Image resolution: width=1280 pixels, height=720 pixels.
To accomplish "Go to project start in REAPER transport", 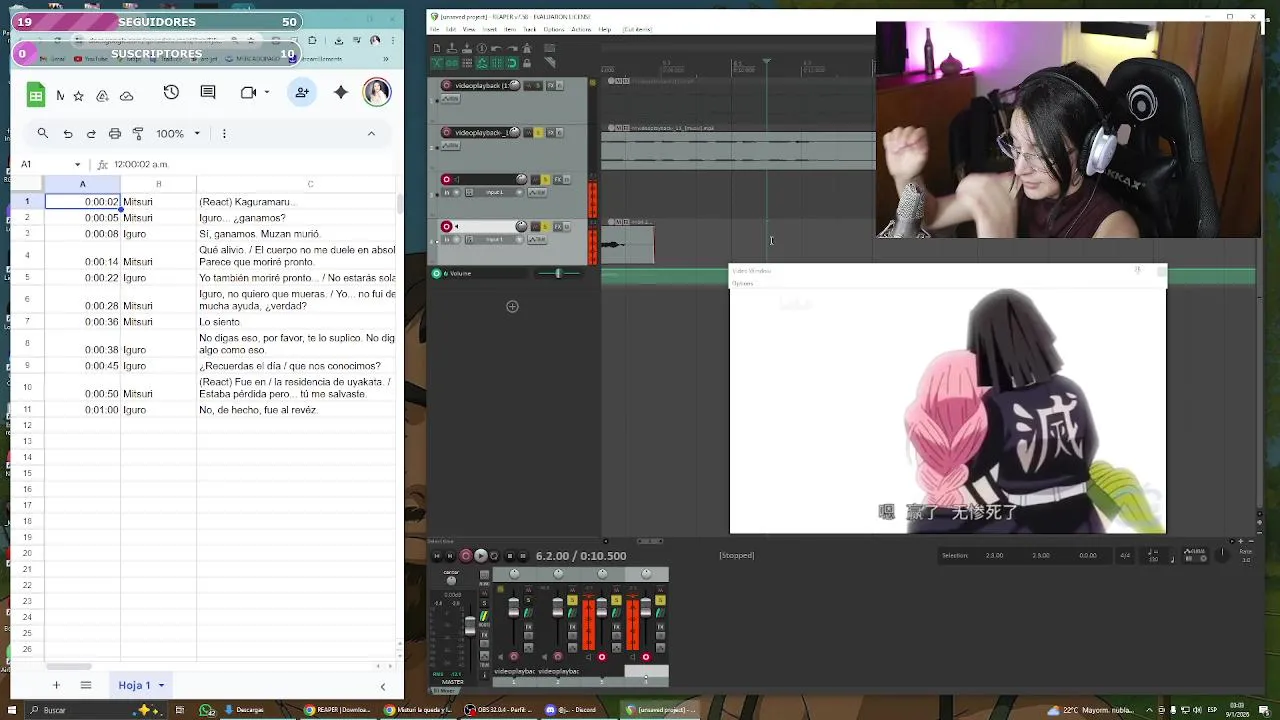I will tap(437, 556).
